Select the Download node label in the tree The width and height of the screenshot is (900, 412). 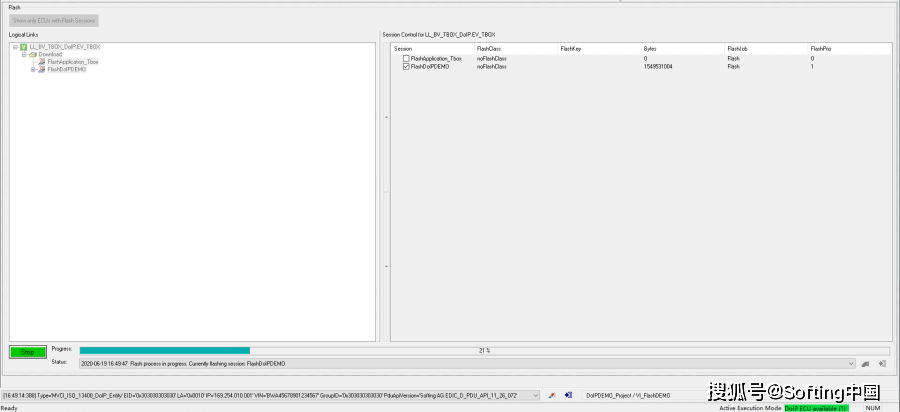[51, 55]
